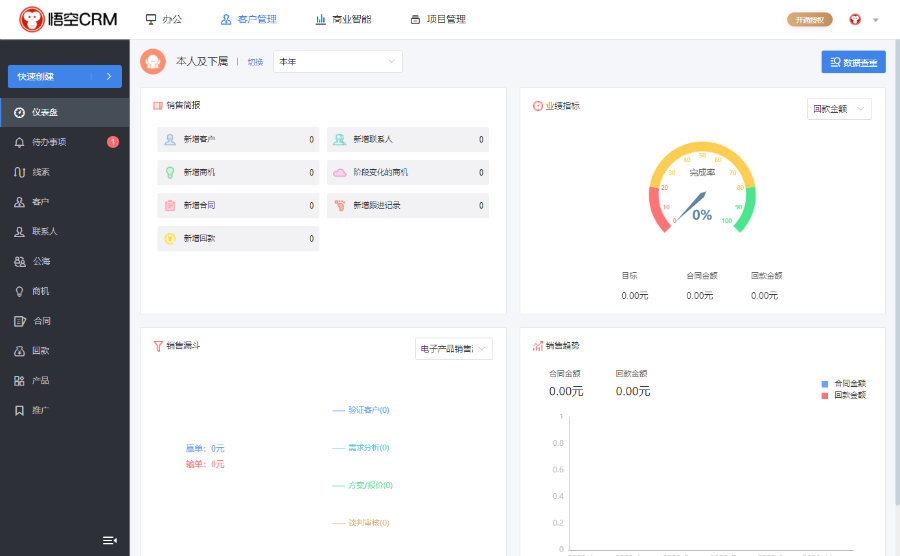
Task: Click the 新增客户 sales brief card
Action: (x=238, y=140)
